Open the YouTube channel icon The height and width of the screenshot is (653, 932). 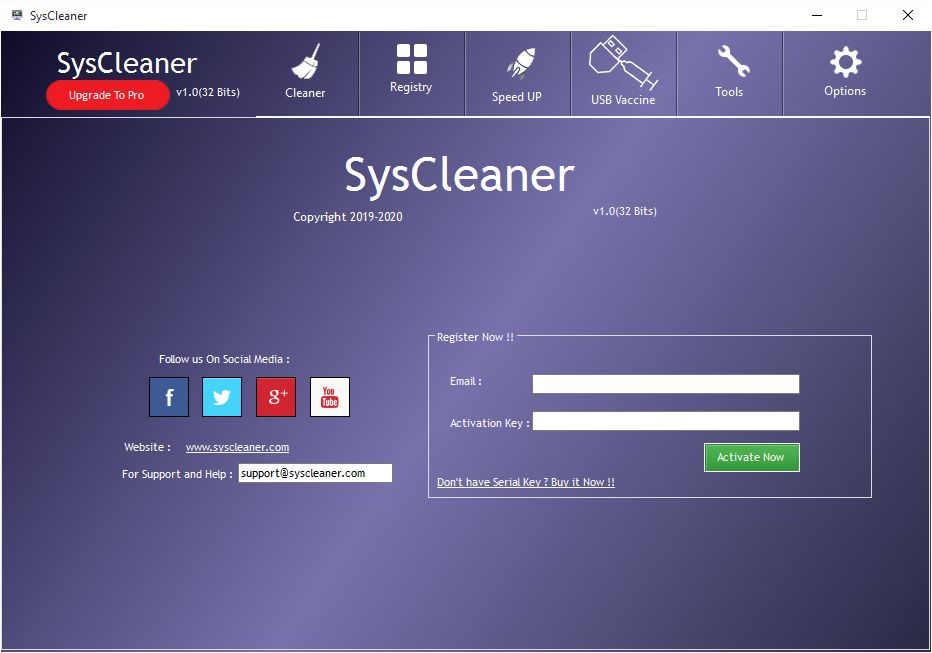[x=330, y=397]
